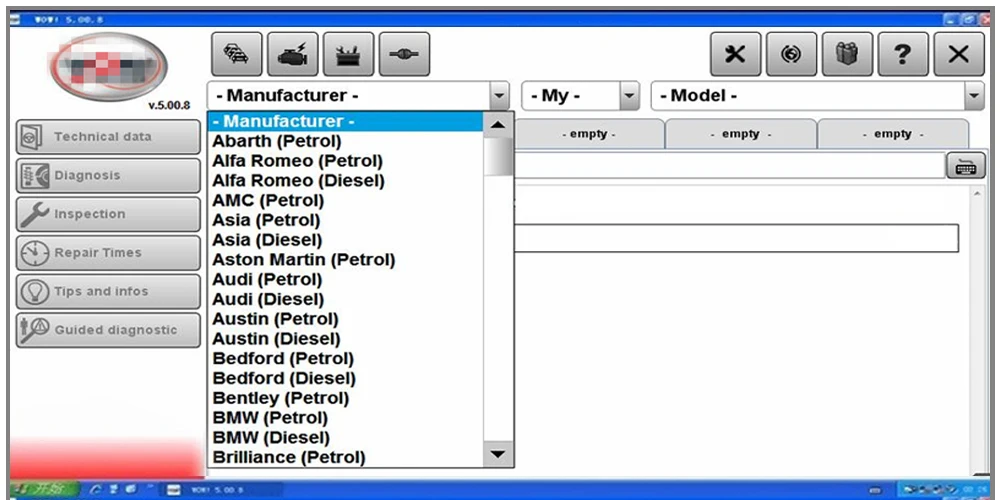Open the Technical data section
This screenshot has width=1000, height=500.
(x=108, y=136)
